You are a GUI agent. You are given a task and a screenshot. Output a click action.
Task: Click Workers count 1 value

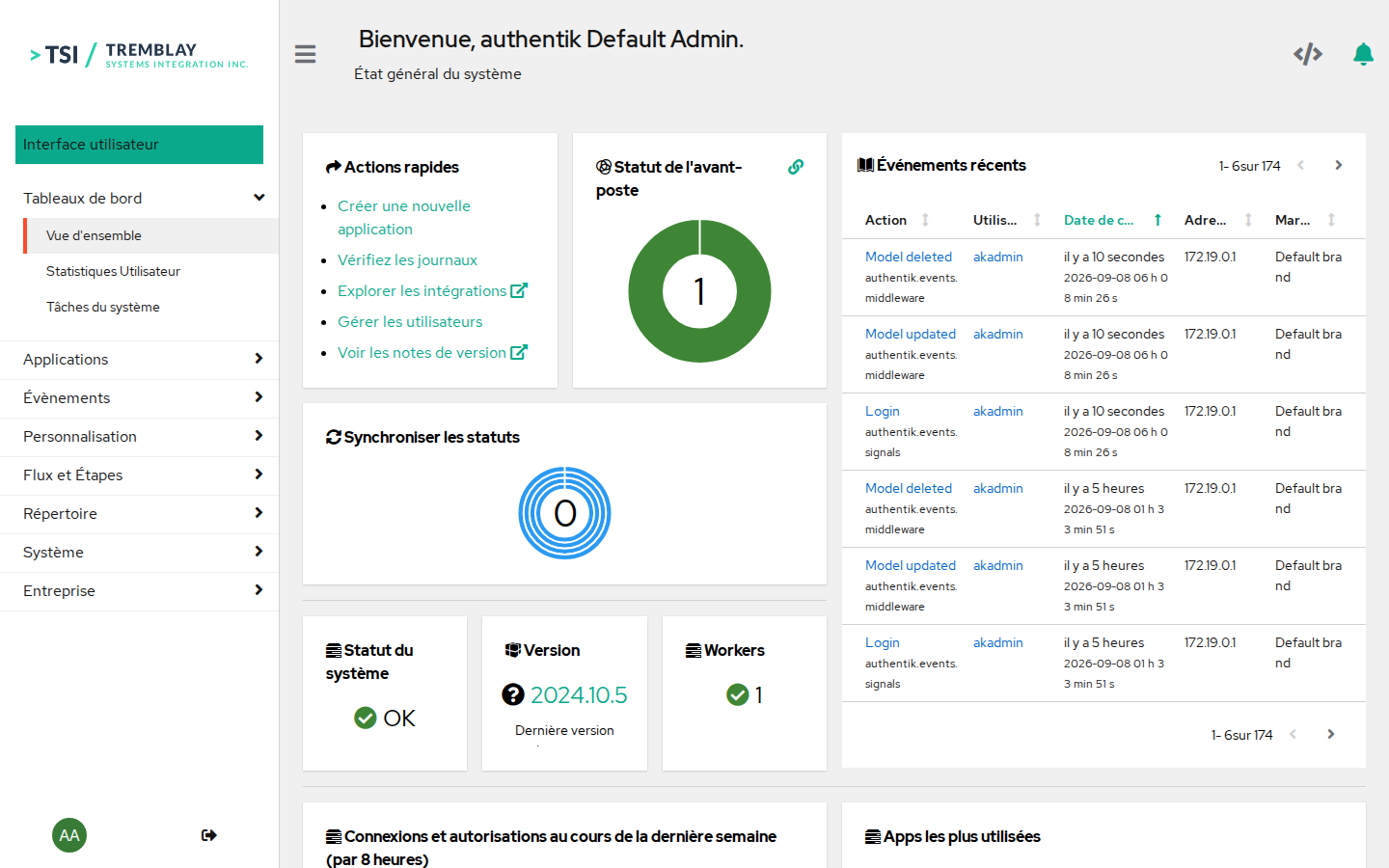759,694
